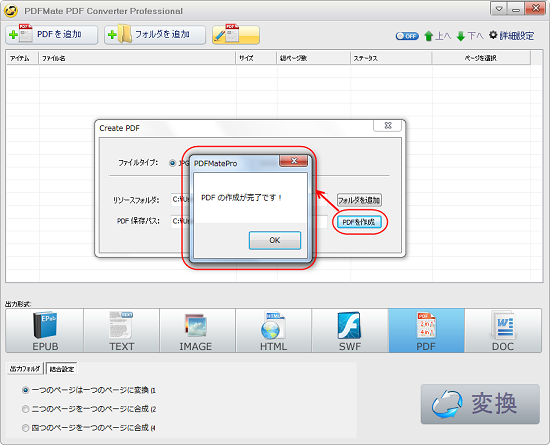Click the big 変換 convert button

coord(480,404)
